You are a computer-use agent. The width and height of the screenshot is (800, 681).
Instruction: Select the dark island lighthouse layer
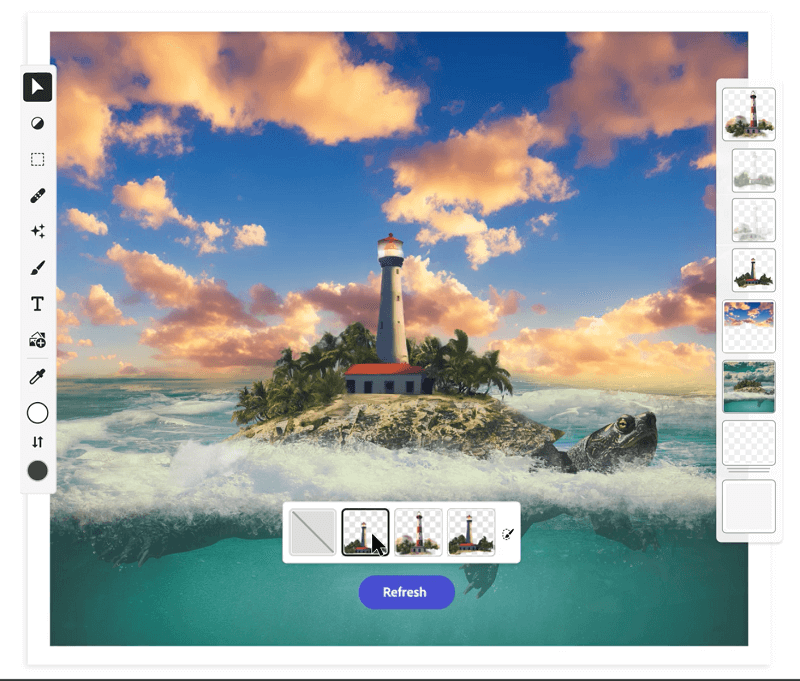click(754, 270)
